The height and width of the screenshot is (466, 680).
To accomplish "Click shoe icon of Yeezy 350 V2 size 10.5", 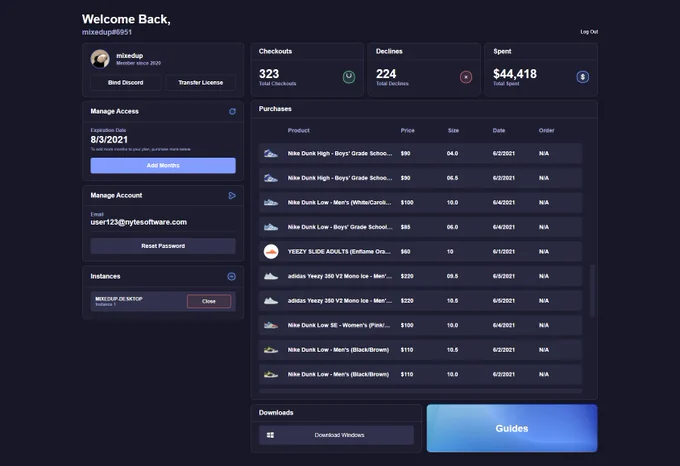I will click(x=271, y=300).
